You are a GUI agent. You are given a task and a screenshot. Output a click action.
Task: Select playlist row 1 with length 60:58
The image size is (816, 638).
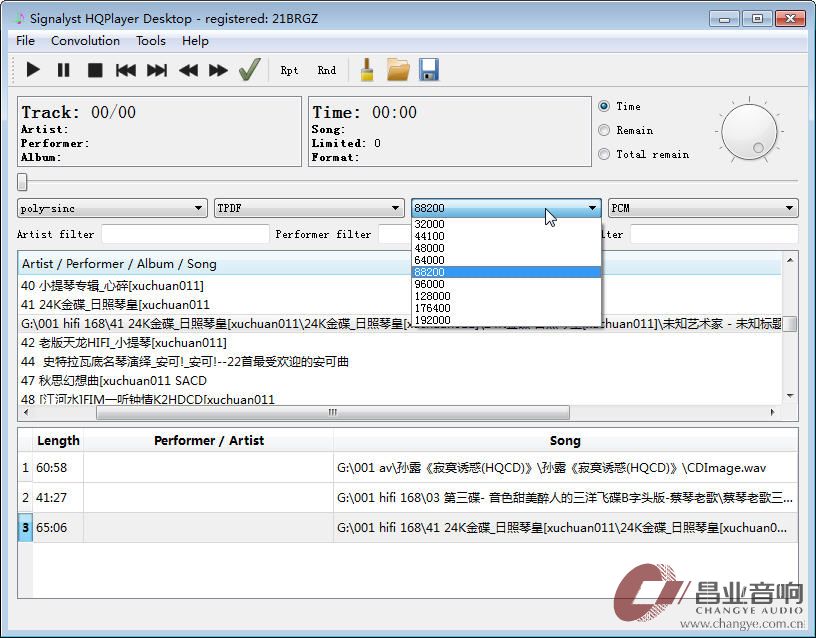(x=407, y=467)
